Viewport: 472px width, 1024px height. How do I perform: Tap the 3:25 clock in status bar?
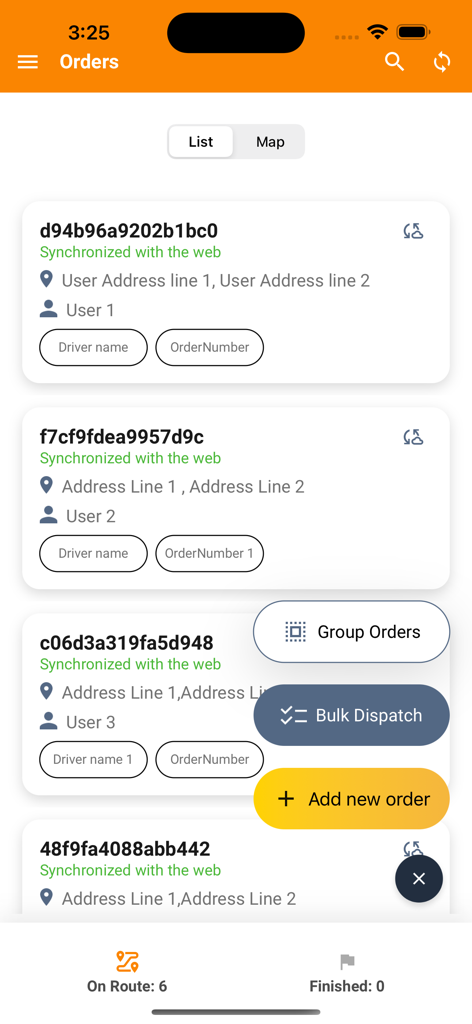tap(89, 32)
